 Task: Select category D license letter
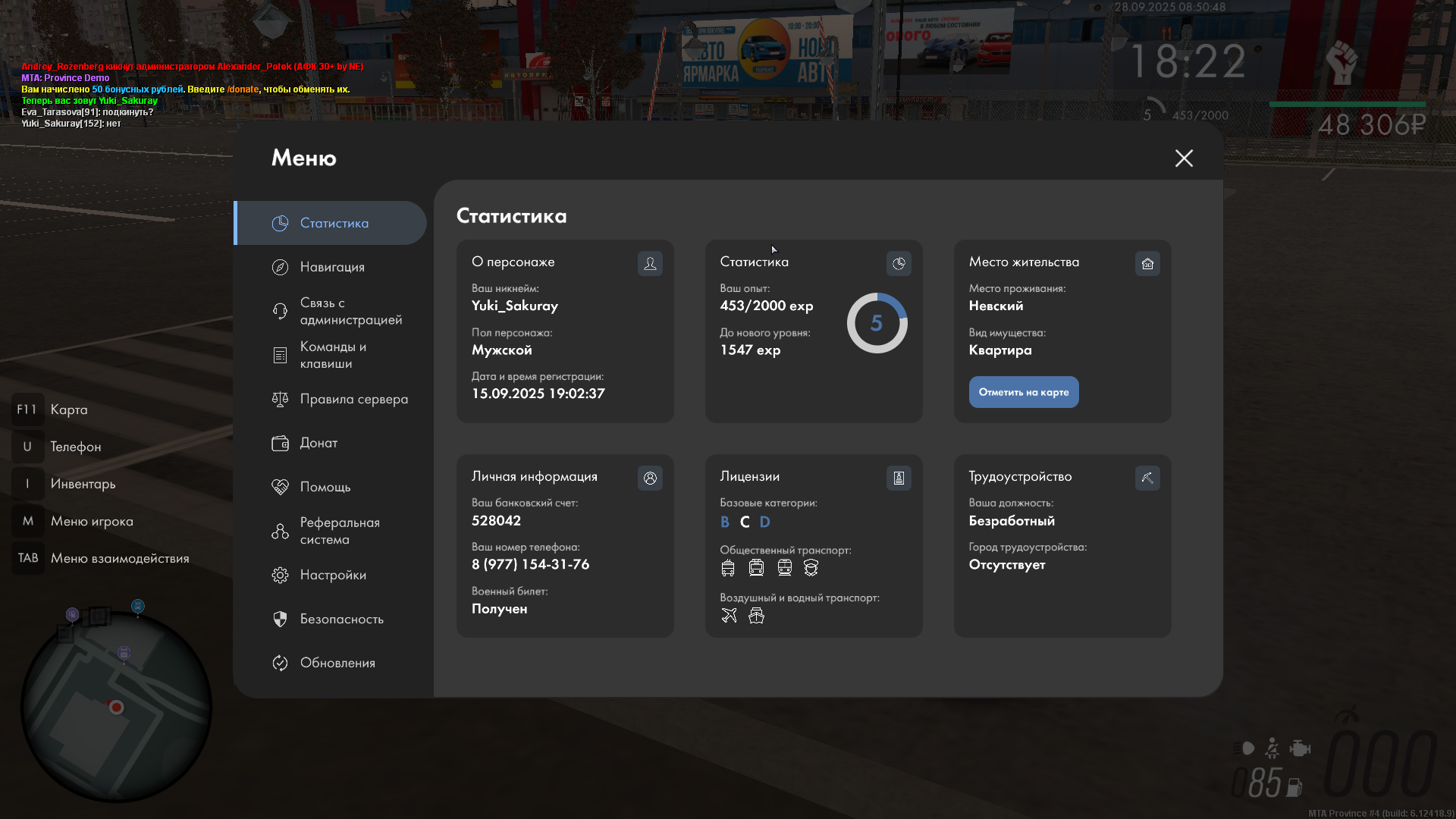coord(764,522)
